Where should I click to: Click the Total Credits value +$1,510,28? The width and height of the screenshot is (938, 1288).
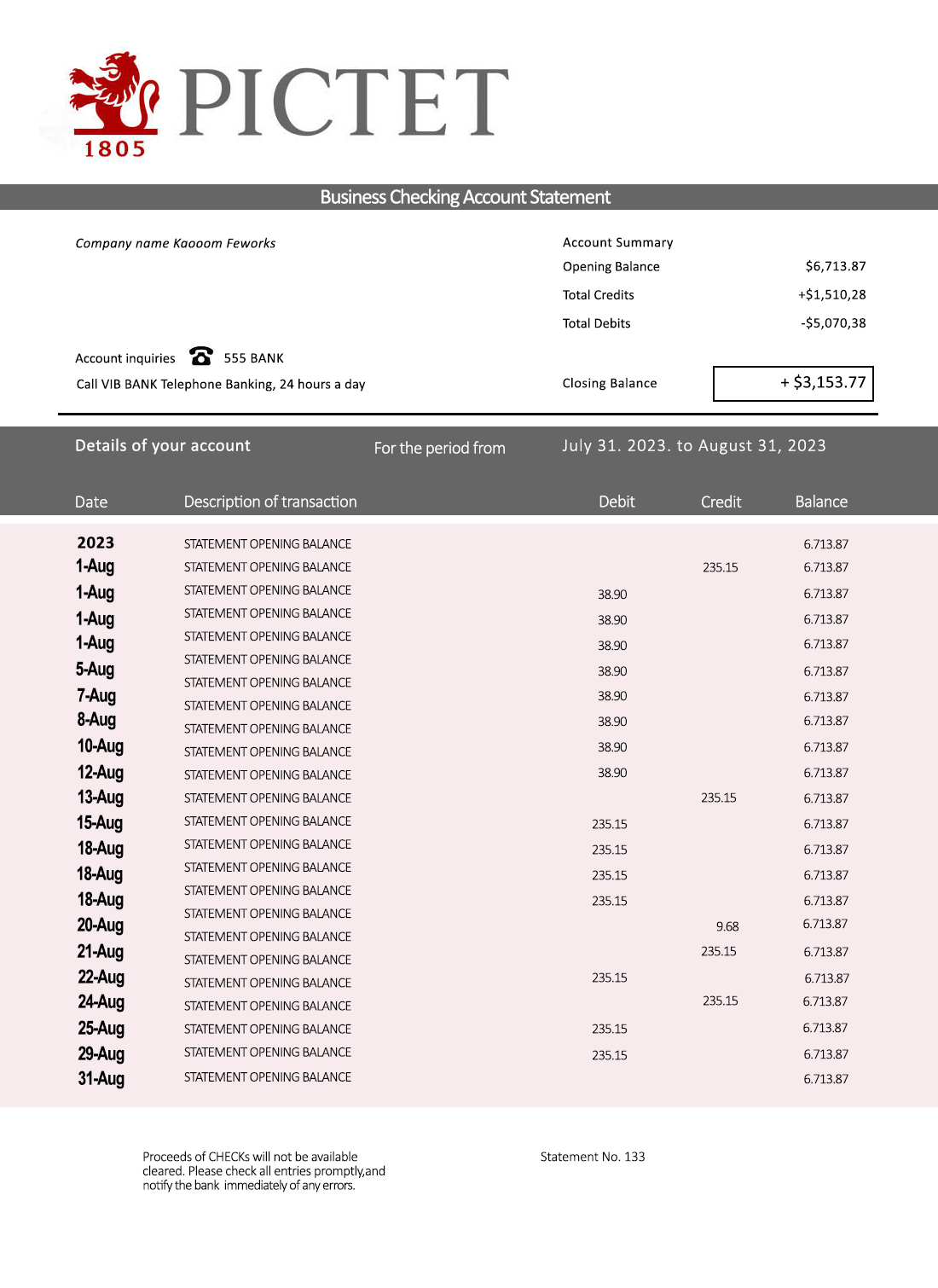831,294
